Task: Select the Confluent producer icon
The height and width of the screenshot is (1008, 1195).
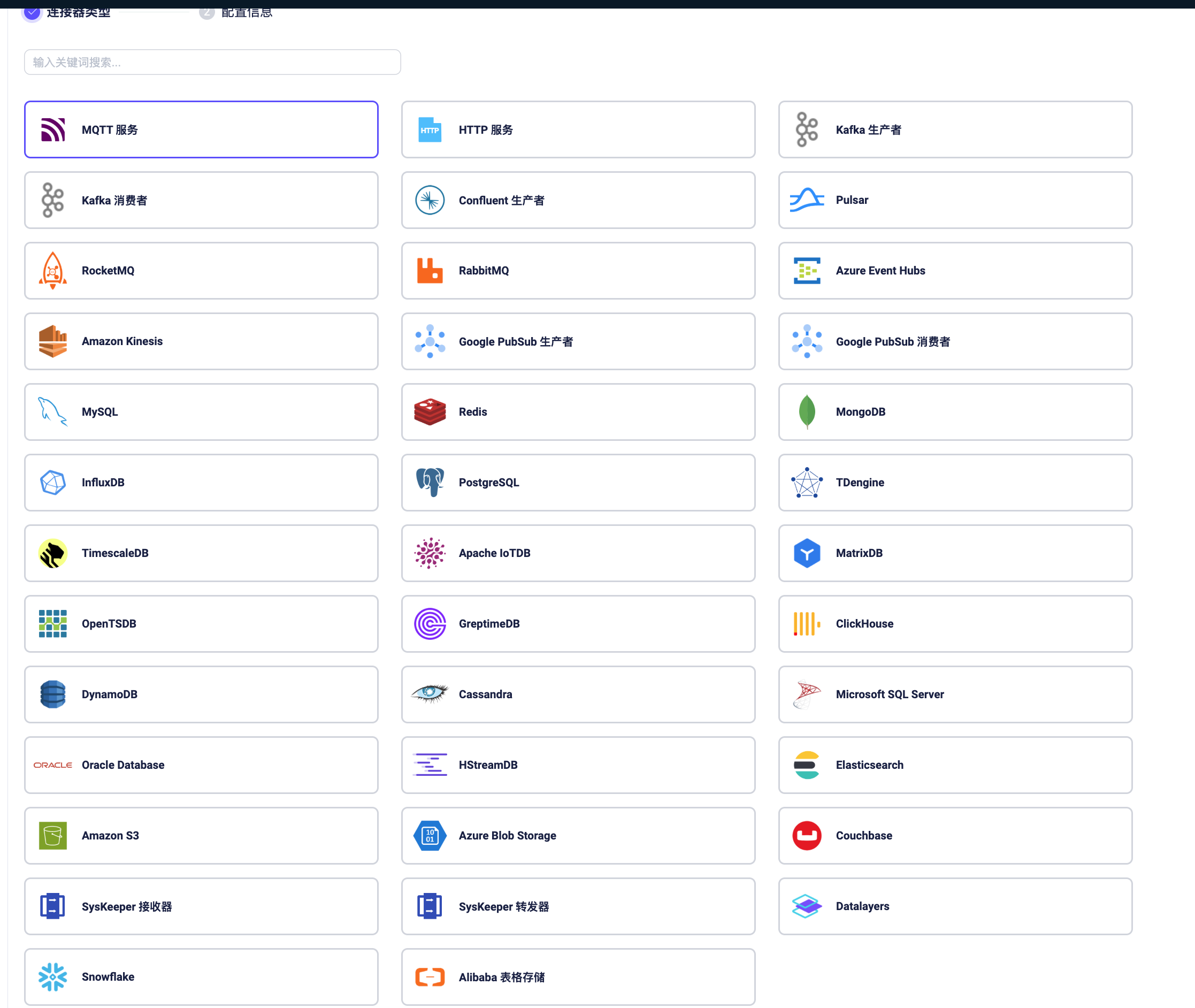Action: (430, 200)
